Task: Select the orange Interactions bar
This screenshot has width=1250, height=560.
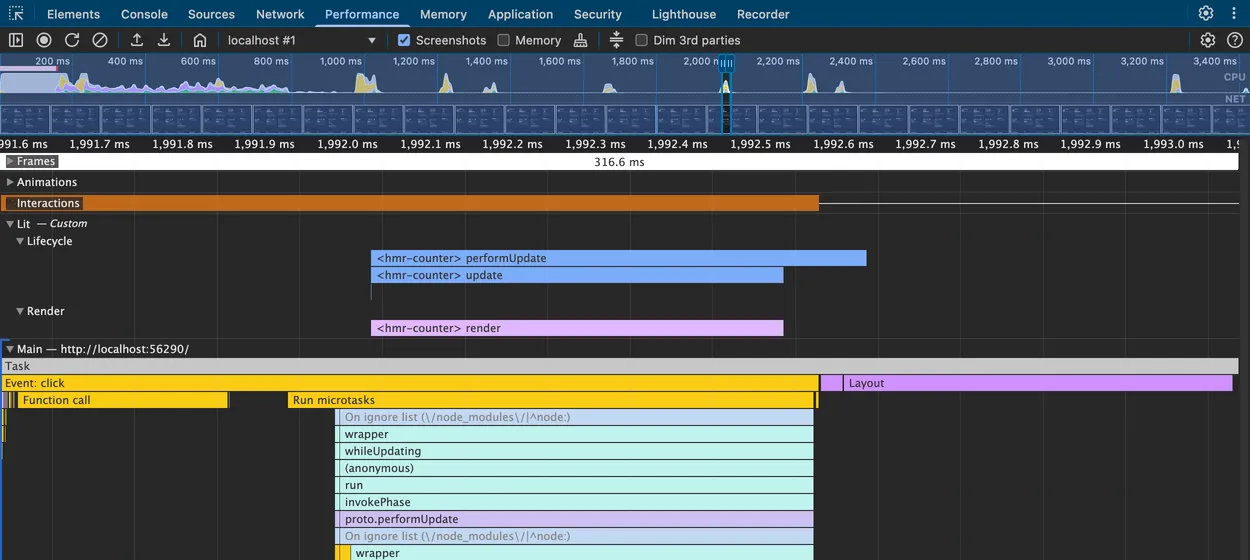Action: tap(410, 203)
